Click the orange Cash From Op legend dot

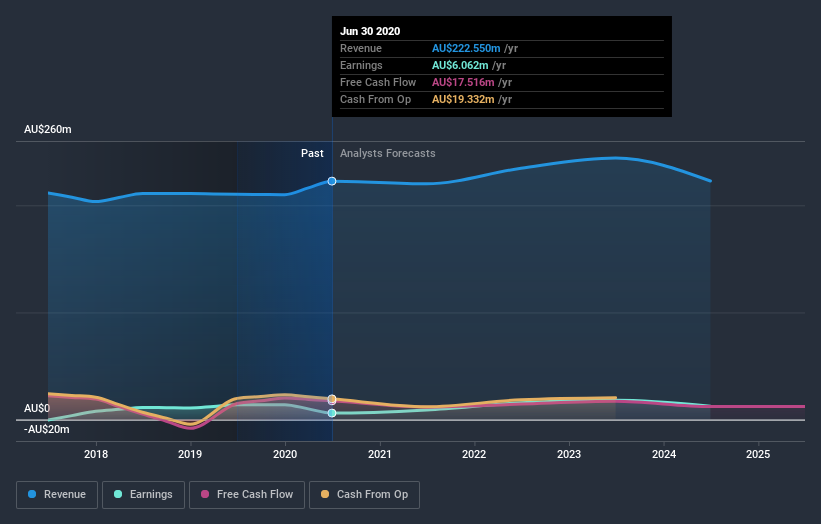point(325,494)
